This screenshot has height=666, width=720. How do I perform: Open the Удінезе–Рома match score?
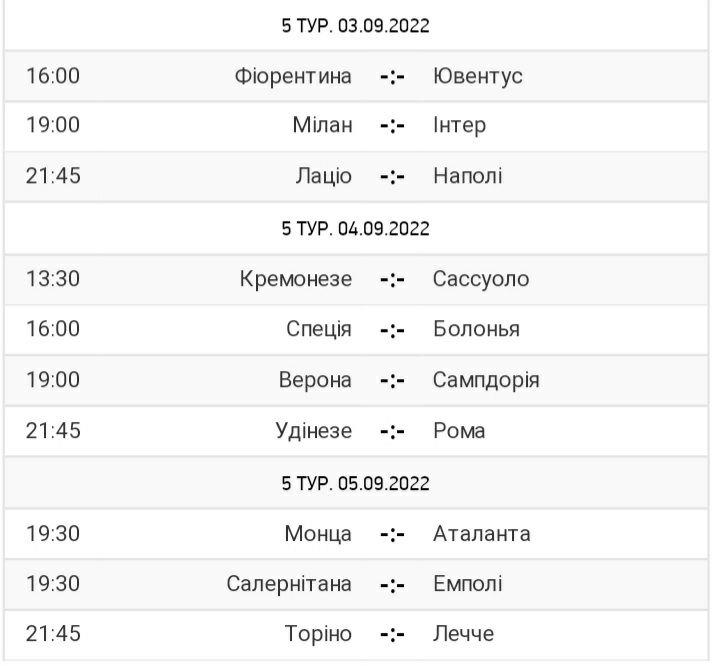coord(392,431)
